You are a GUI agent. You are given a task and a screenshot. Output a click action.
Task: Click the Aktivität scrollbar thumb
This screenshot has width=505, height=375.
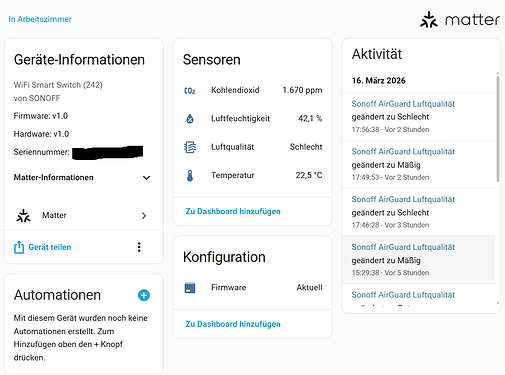point(498,129)
